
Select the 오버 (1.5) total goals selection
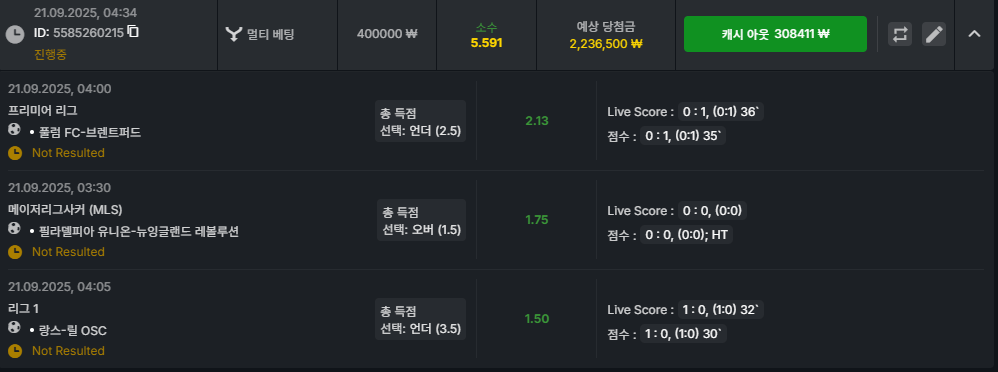tap(421, 231)
